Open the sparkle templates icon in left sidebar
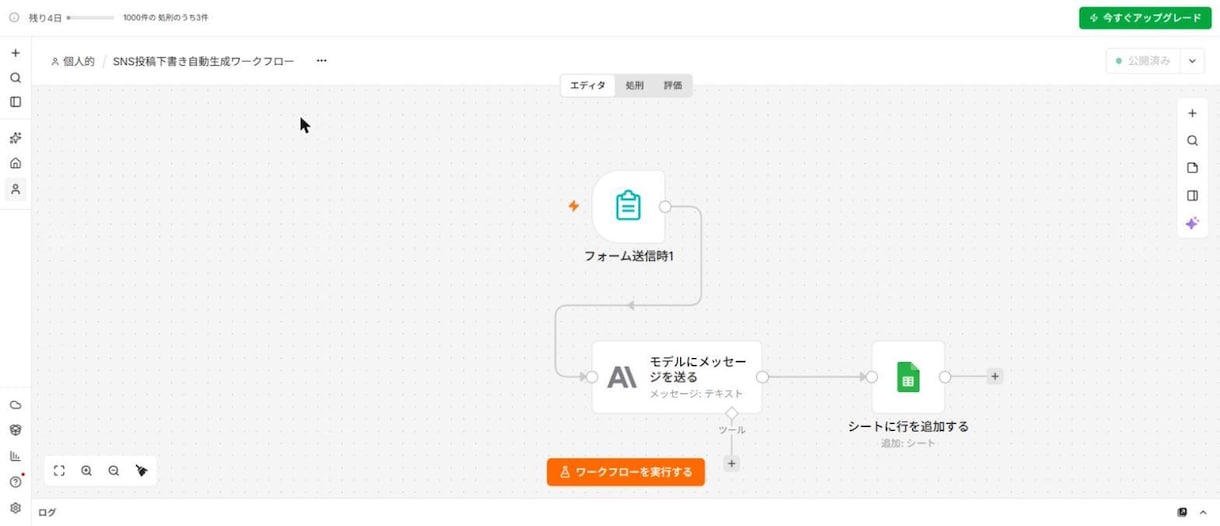 15,138
